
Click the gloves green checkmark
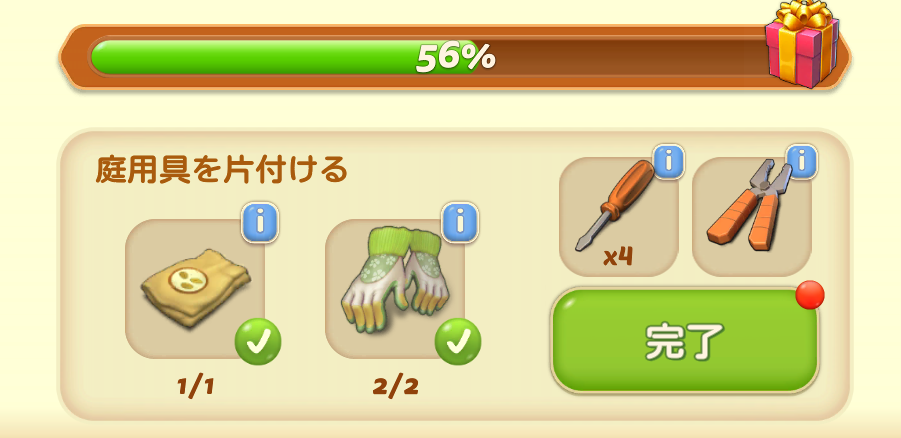pyautogui.click(x=458, y=342)
